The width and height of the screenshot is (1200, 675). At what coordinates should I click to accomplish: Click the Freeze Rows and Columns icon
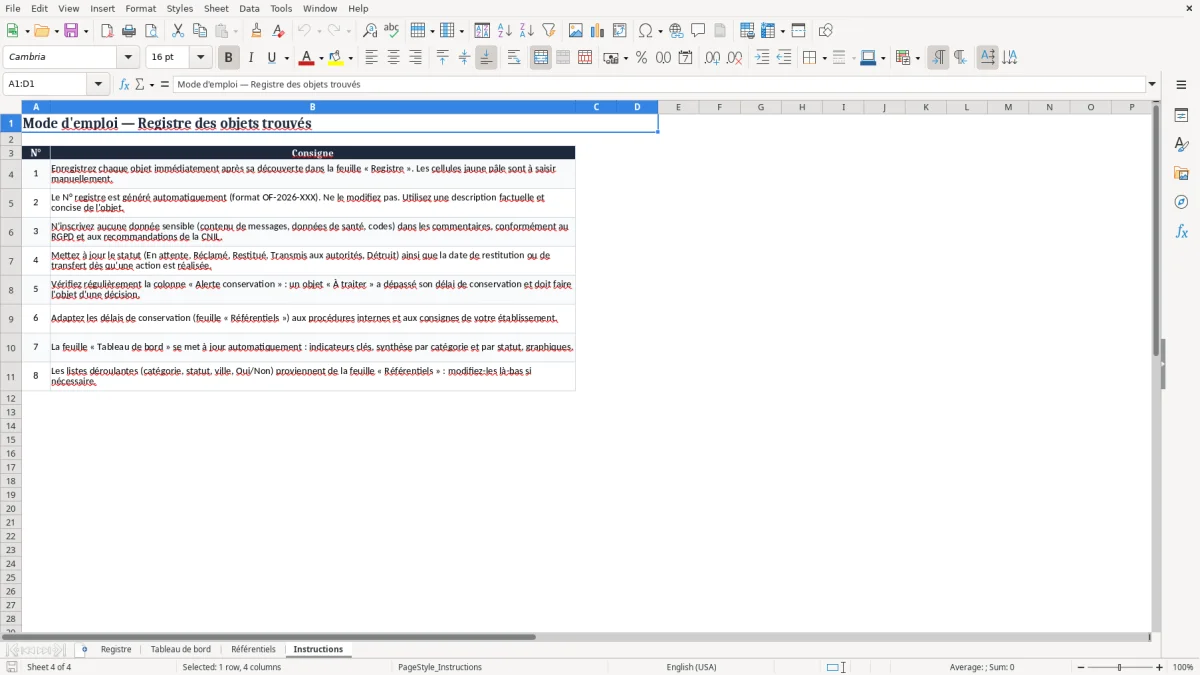(x=770, y=31)
